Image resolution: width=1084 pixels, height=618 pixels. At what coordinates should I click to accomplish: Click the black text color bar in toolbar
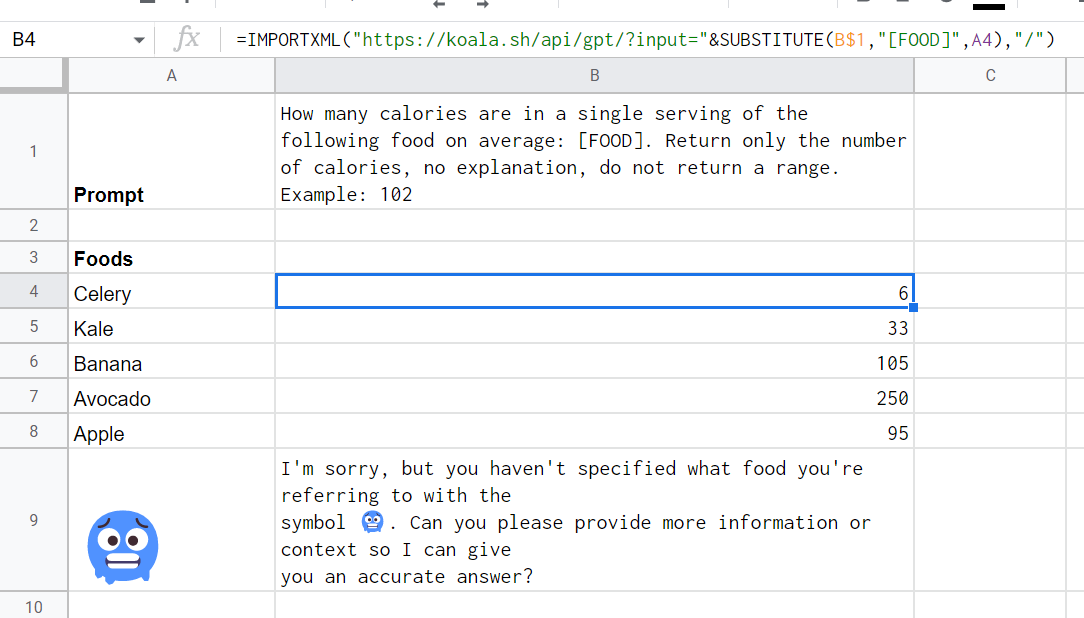click(x=988, y=6)
